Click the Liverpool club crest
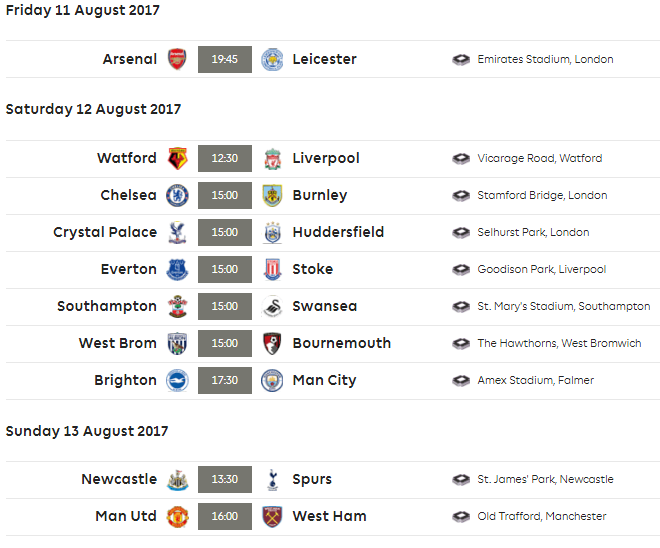 click(x=272, y=159)
